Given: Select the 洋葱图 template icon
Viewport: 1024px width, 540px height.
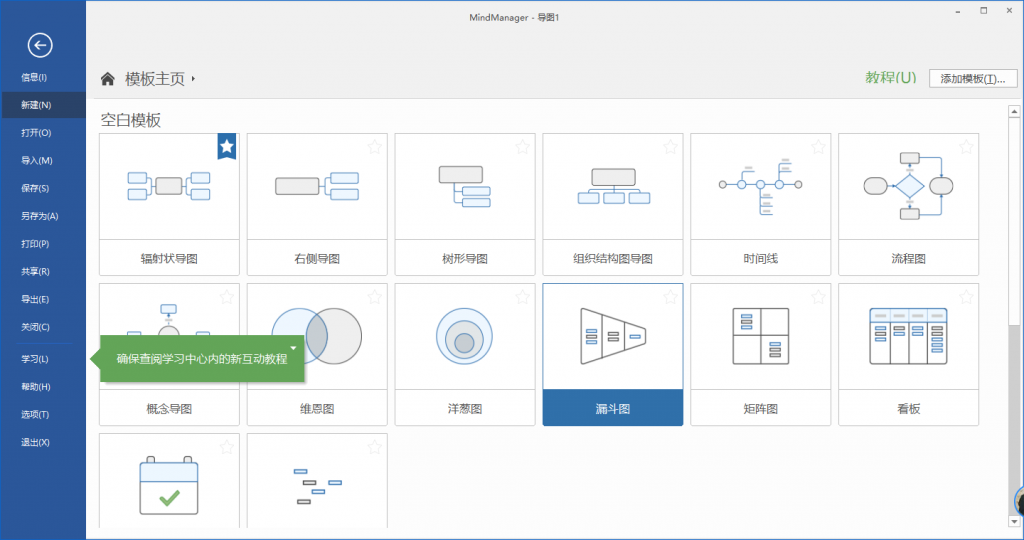Looking at the screenshot, I should tap(464, 336).
